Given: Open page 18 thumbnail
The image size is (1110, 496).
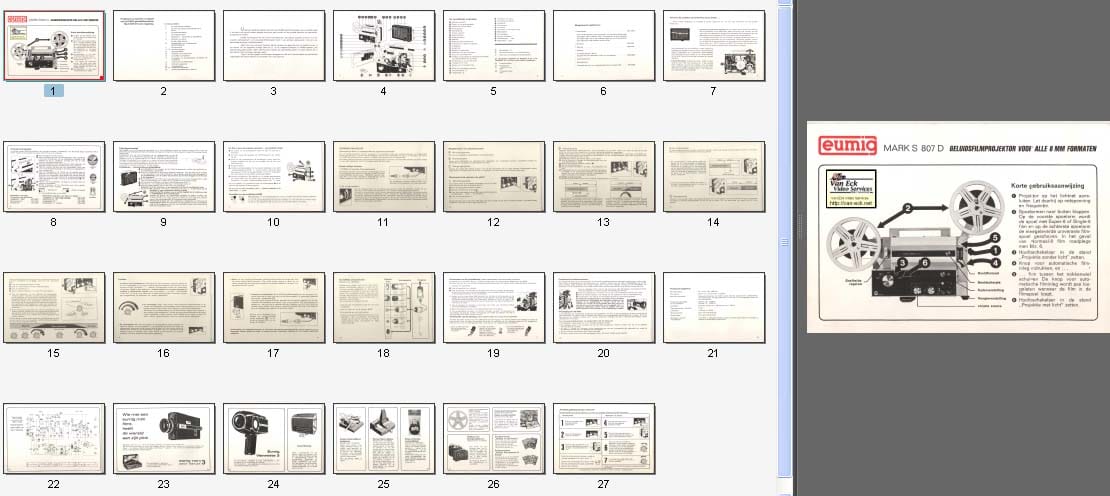Looking at the screenshot, I should pos(383,307).
